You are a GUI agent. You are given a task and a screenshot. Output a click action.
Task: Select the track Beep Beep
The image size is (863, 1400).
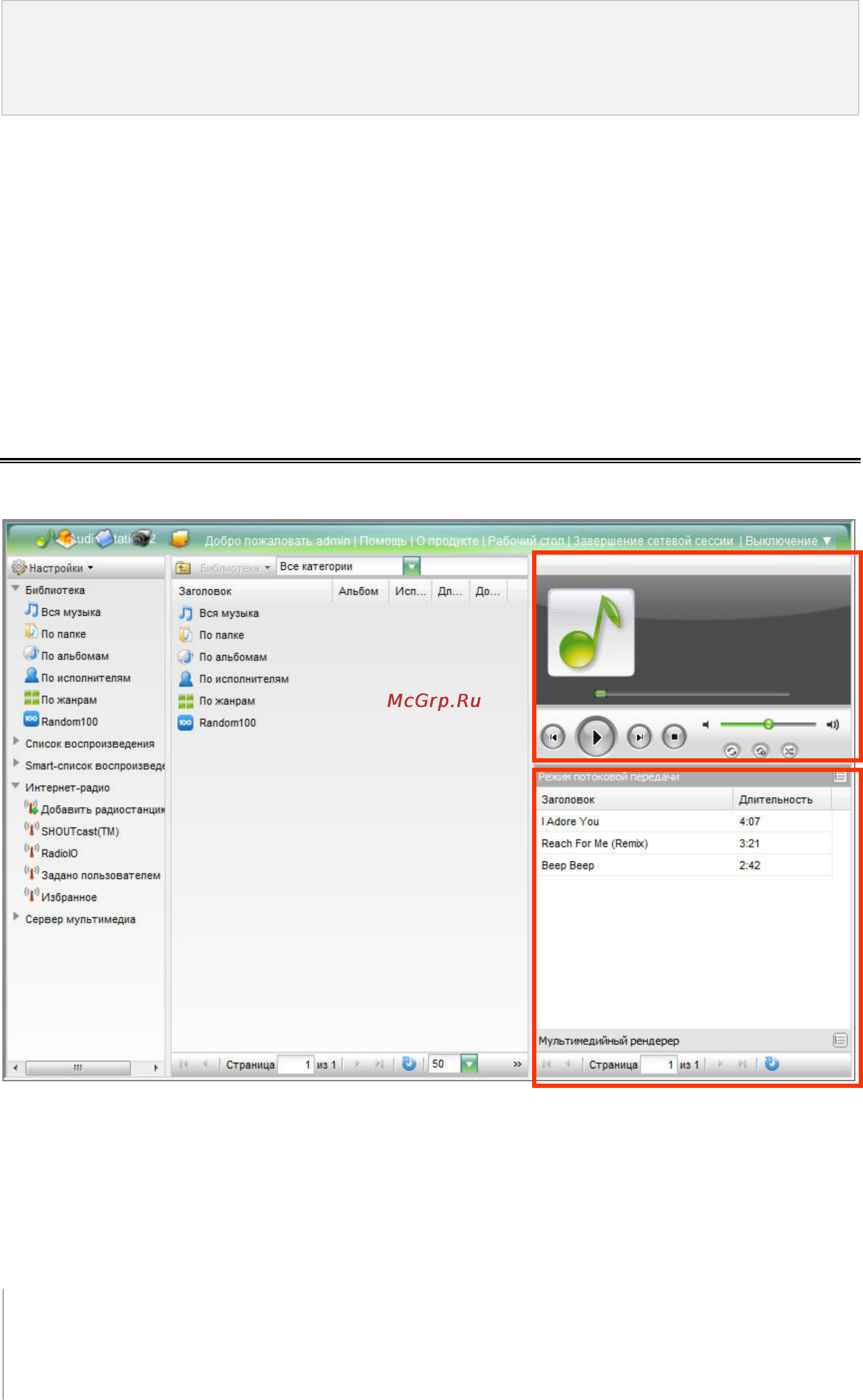click(x=685, y=866)
